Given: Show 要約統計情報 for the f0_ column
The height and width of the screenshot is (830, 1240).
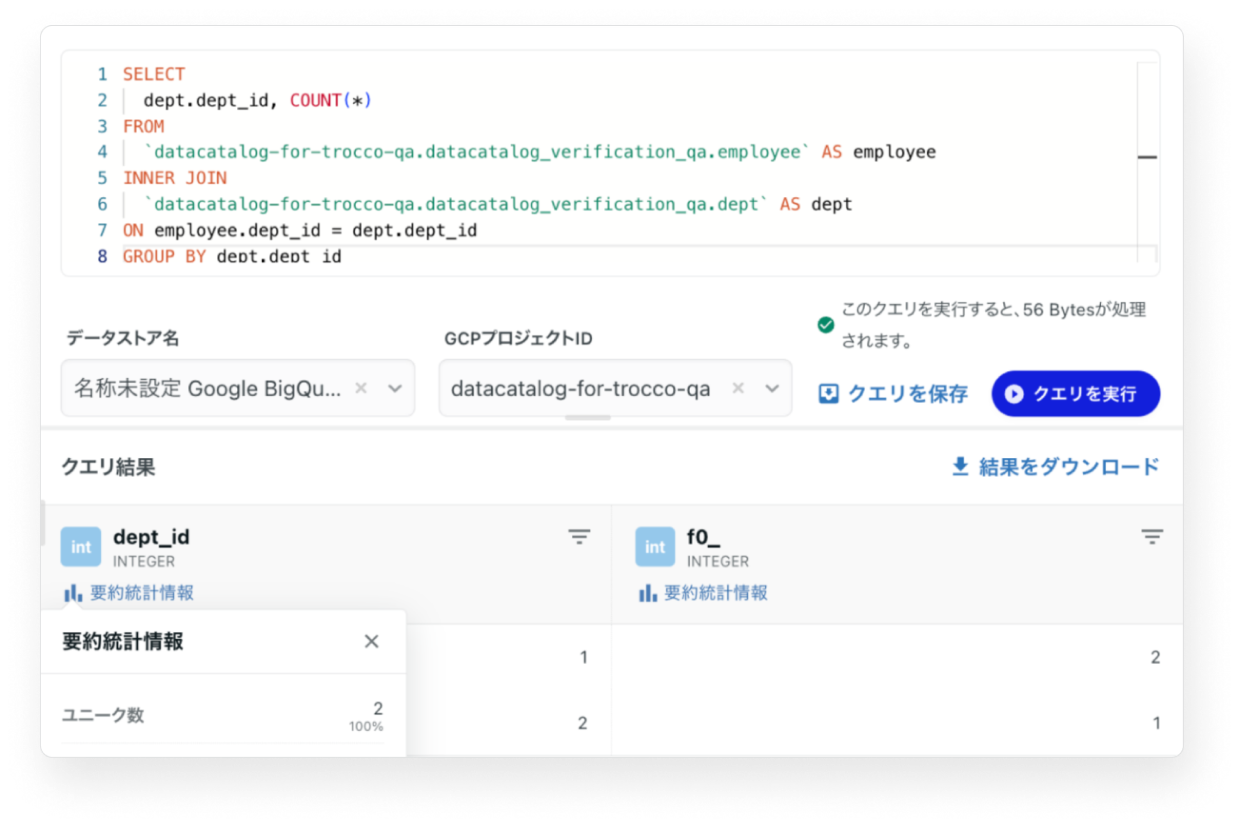Looking at the screenshot, I should coord(704,593).
